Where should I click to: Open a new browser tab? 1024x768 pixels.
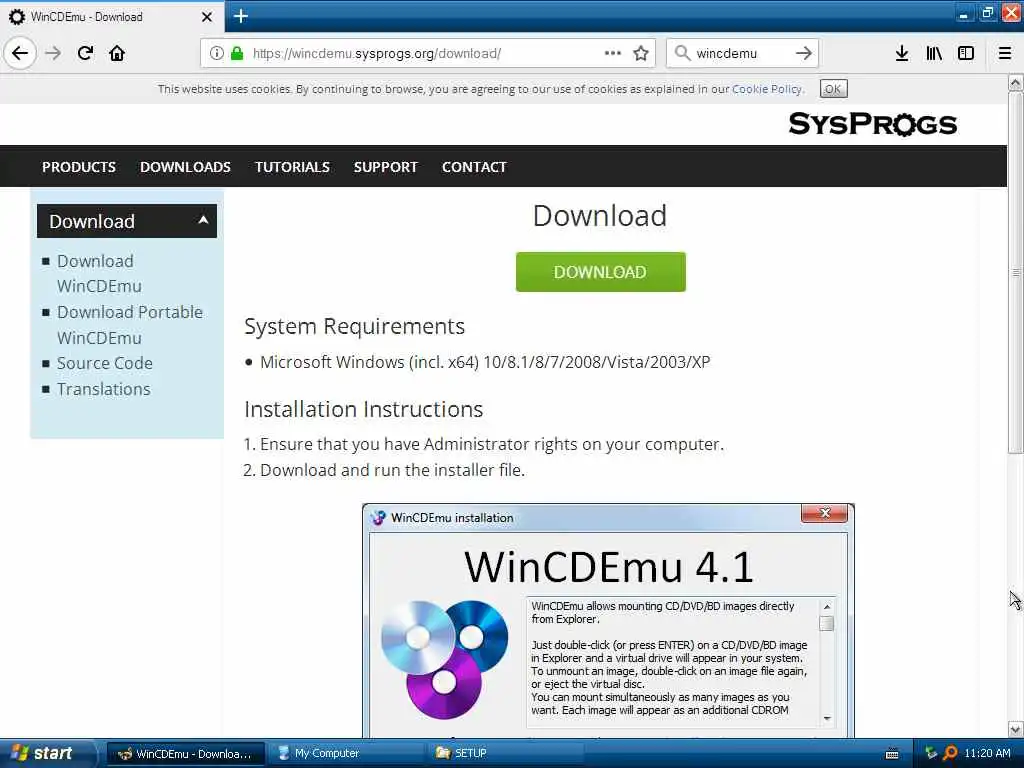point(240,16)
